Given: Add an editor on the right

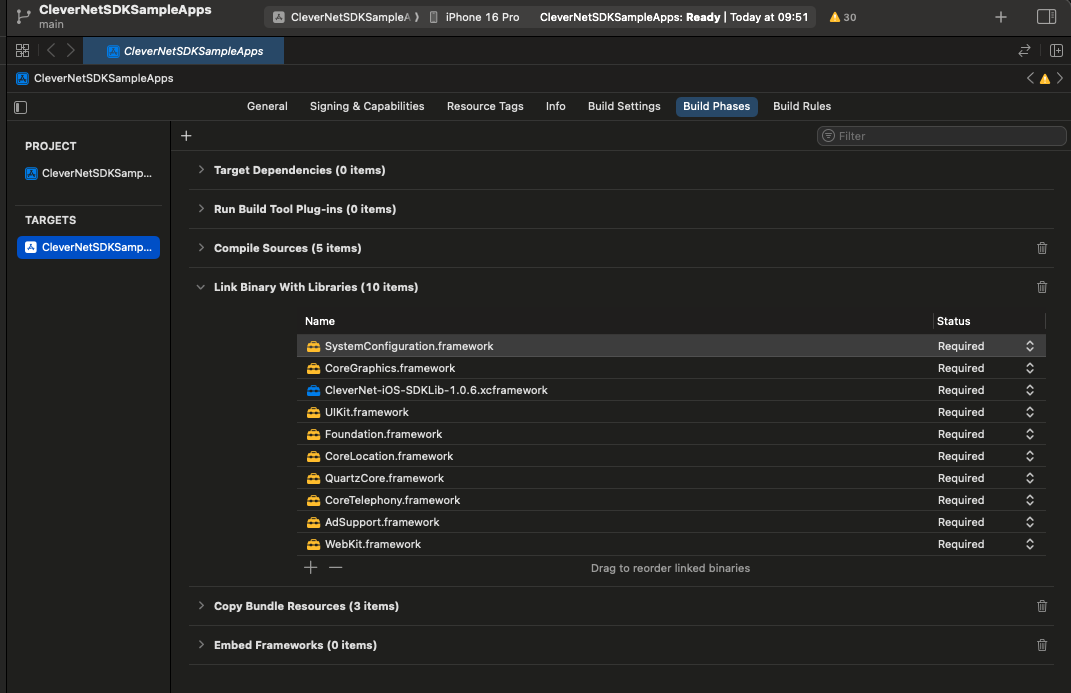Looking at the screenshot, I should 1056,51.
